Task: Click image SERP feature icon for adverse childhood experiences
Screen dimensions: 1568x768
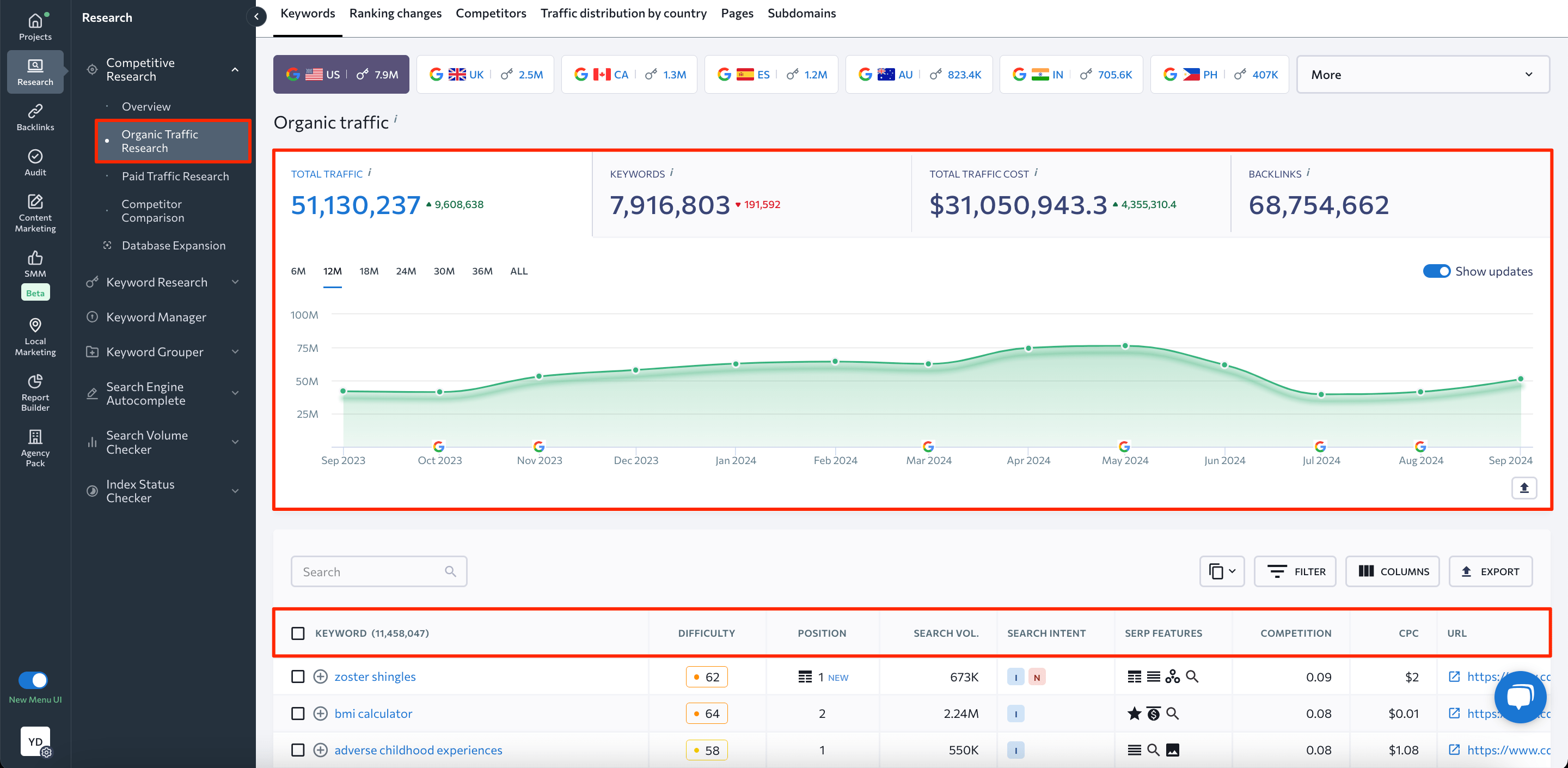Action: (1172, 749)
